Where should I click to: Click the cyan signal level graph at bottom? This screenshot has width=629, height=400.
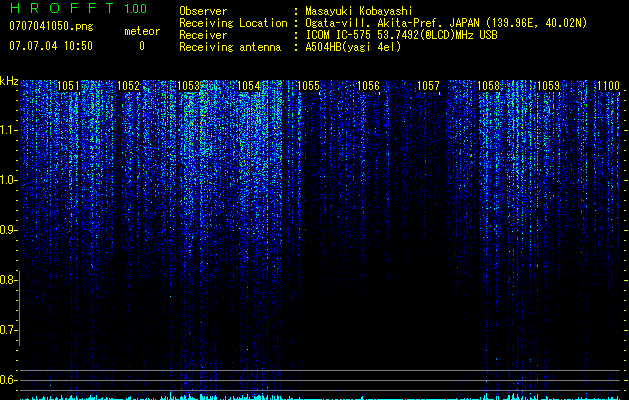coord(320,397)
